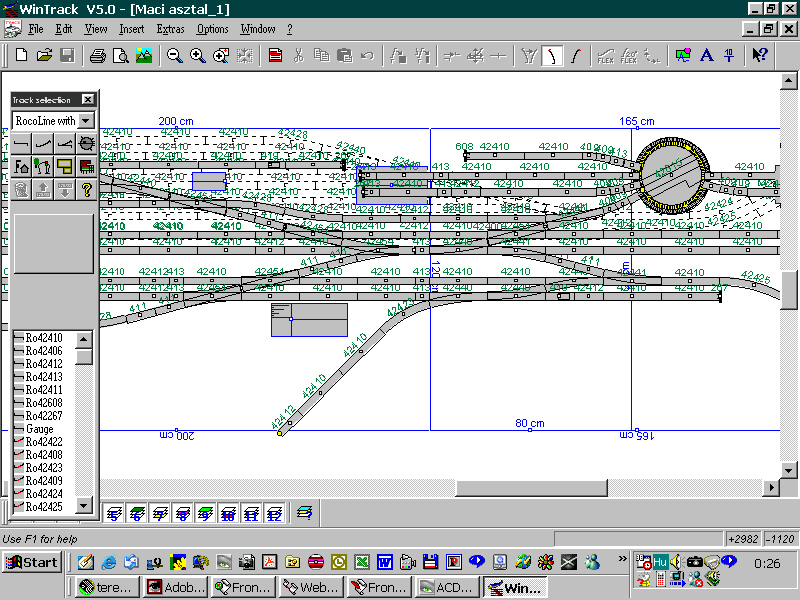Image resolution: width=800 pixels, height=600 pixels.
Task: Open the ? help menu
Action: (x=290, y=29)
